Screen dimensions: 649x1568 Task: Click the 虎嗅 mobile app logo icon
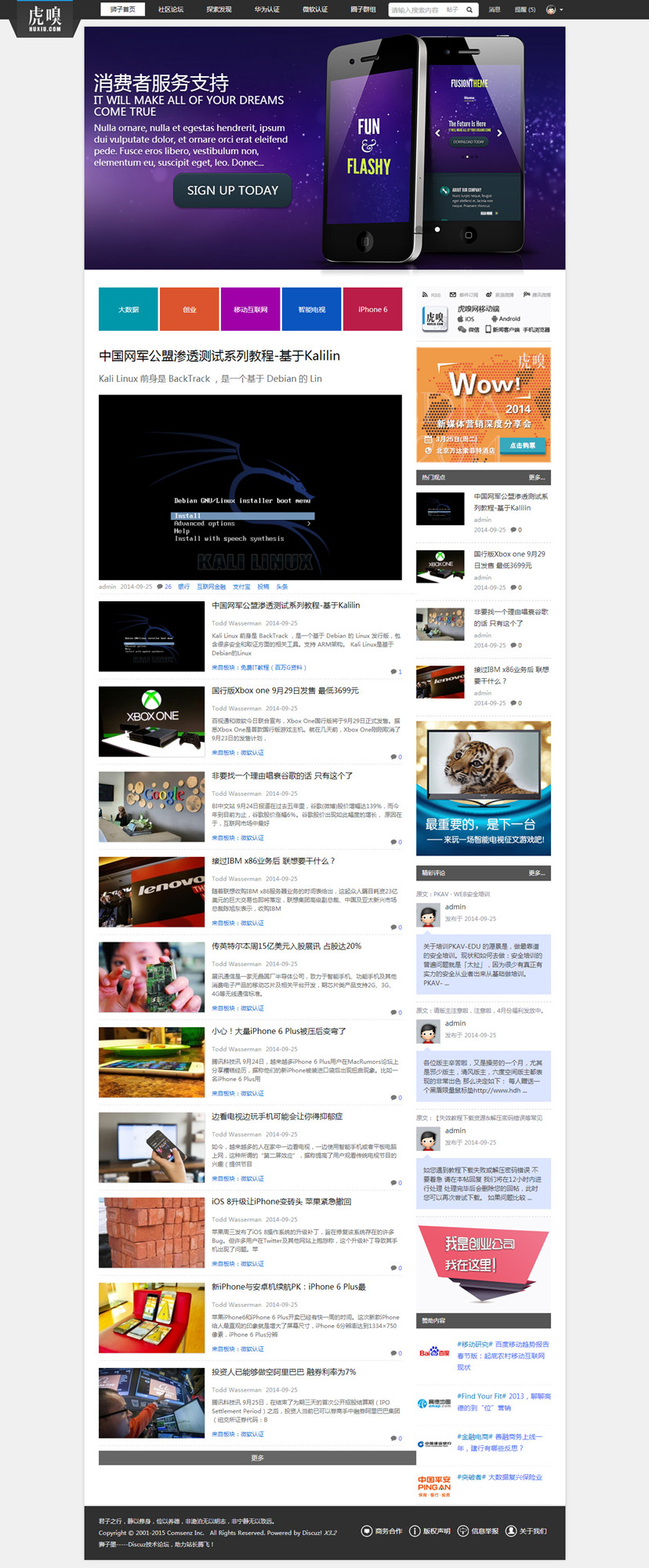pyautogui.click(x=435, y=318)
